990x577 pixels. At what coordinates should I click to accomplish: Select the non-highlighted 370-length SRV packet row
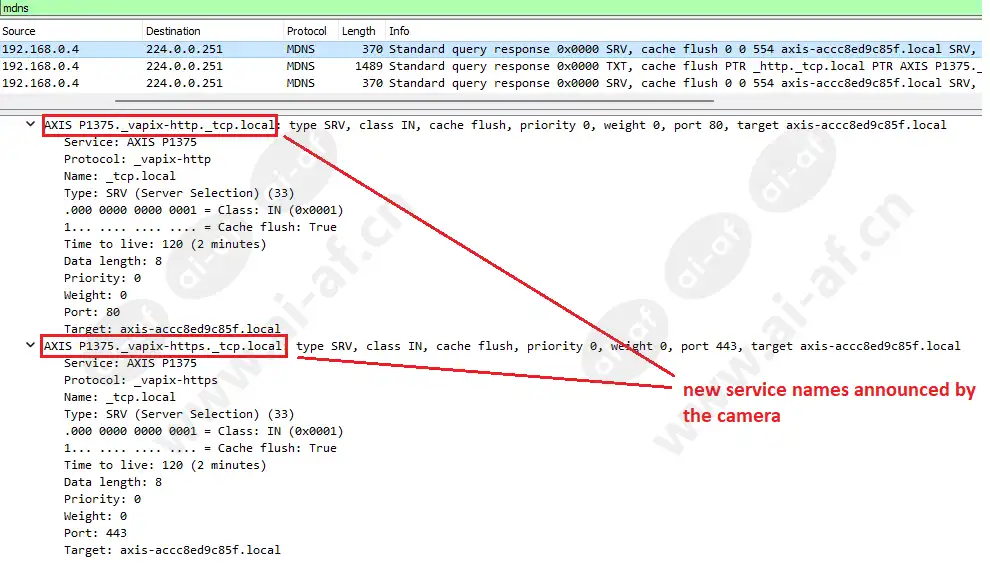click(x=491, y=83)
